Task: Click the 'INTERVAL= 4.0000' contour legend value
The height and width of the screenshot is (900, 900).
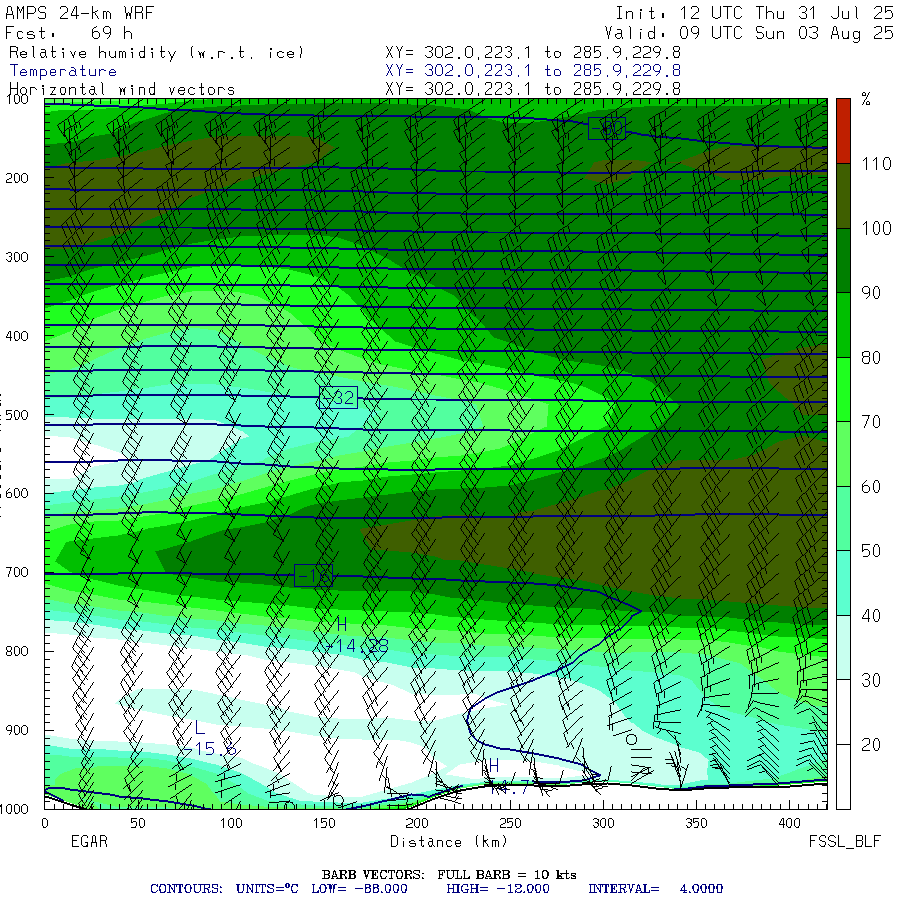Action: (x=655, y=889)
